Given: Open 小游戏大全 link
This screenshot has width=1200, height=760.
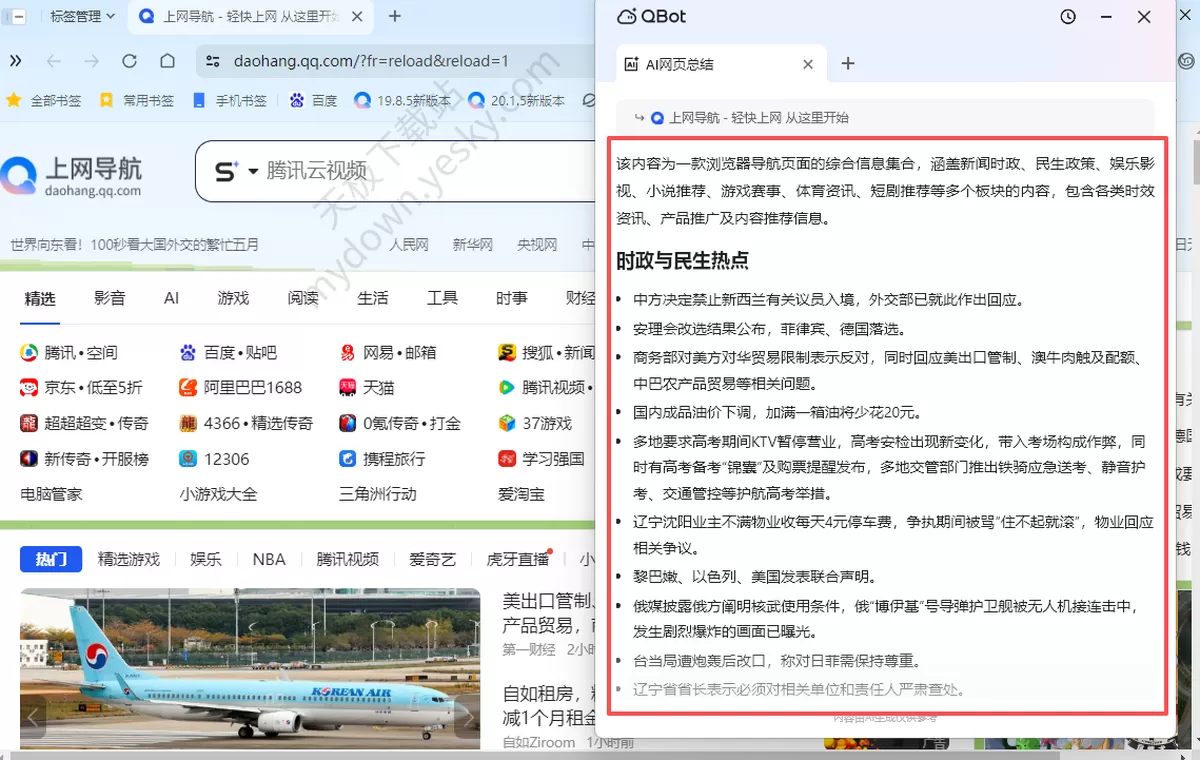Looking at the screenshot, I should [219, 494].
